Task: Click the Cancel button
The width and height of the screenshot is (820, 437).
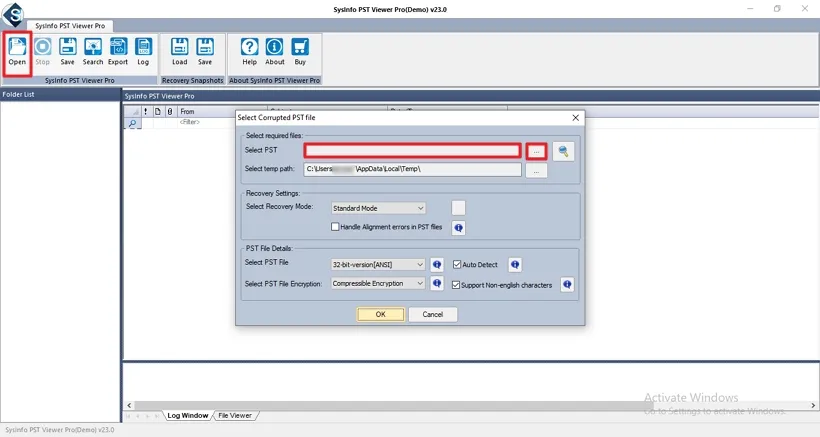Action: tap(432, 314)
